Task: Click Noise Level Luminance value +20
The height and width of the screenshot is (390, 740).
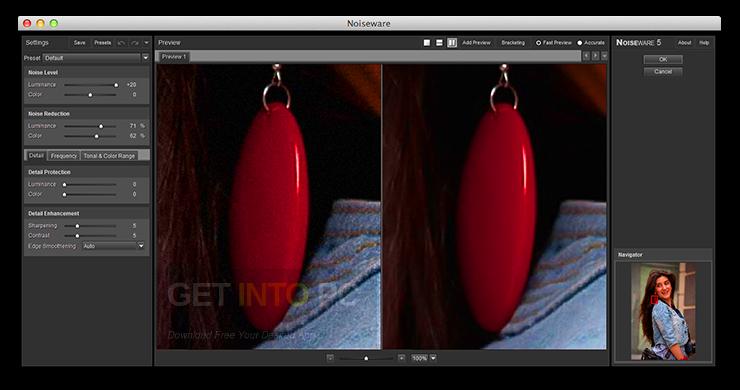Action: click(x=131, y=85)
